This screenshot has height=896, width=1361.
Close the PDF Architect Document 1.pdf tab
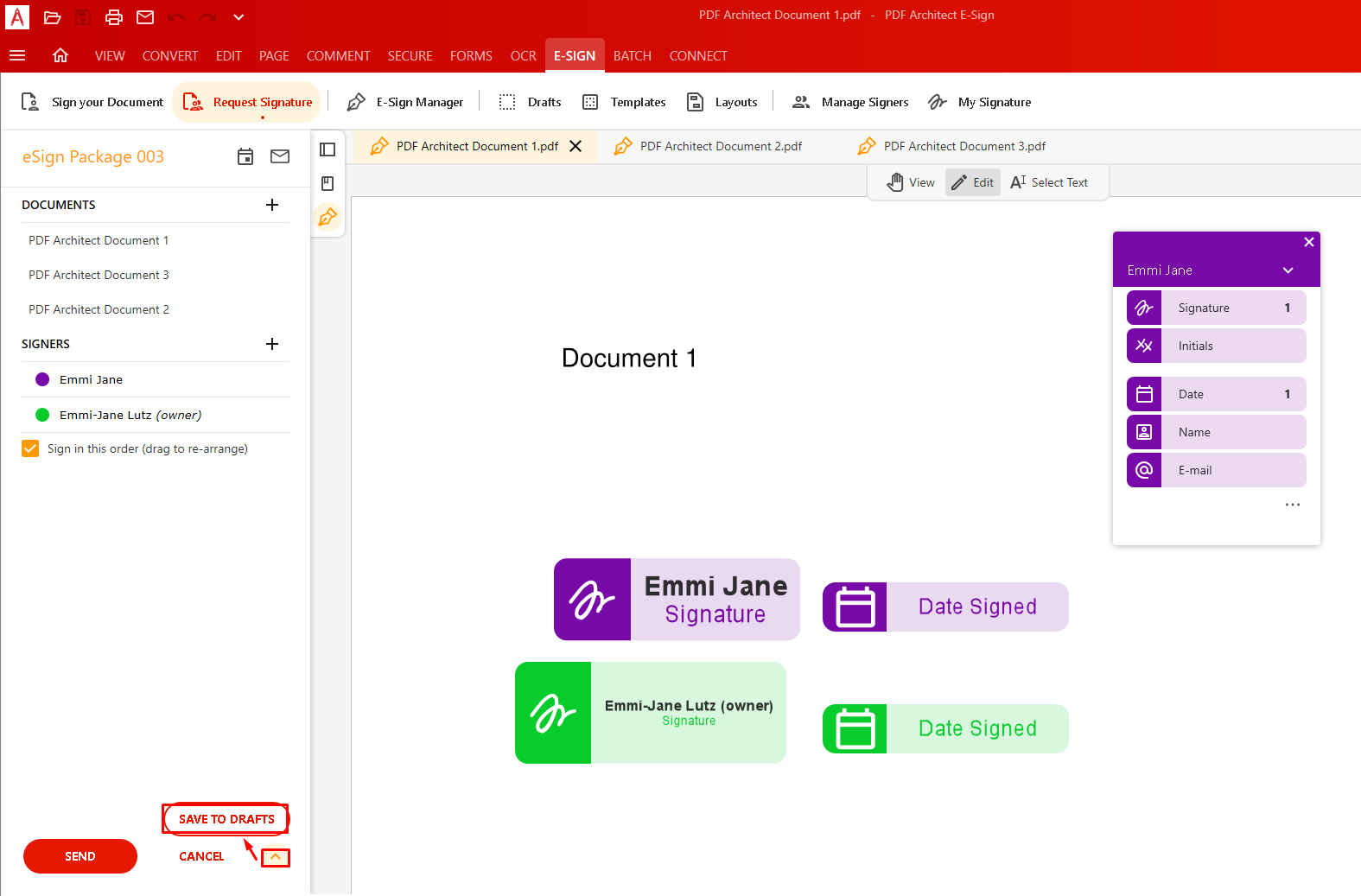tap(576, 146)
